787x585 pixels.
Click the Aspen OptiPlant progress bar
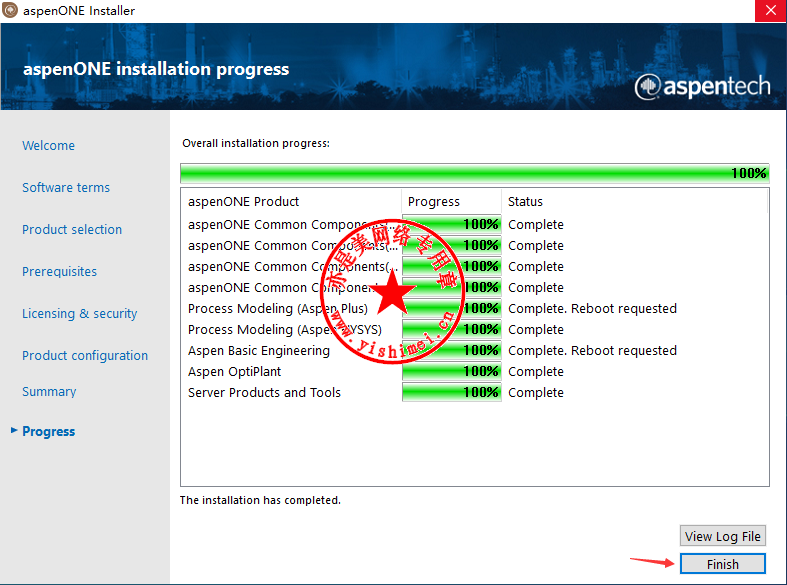click(451, 371)
